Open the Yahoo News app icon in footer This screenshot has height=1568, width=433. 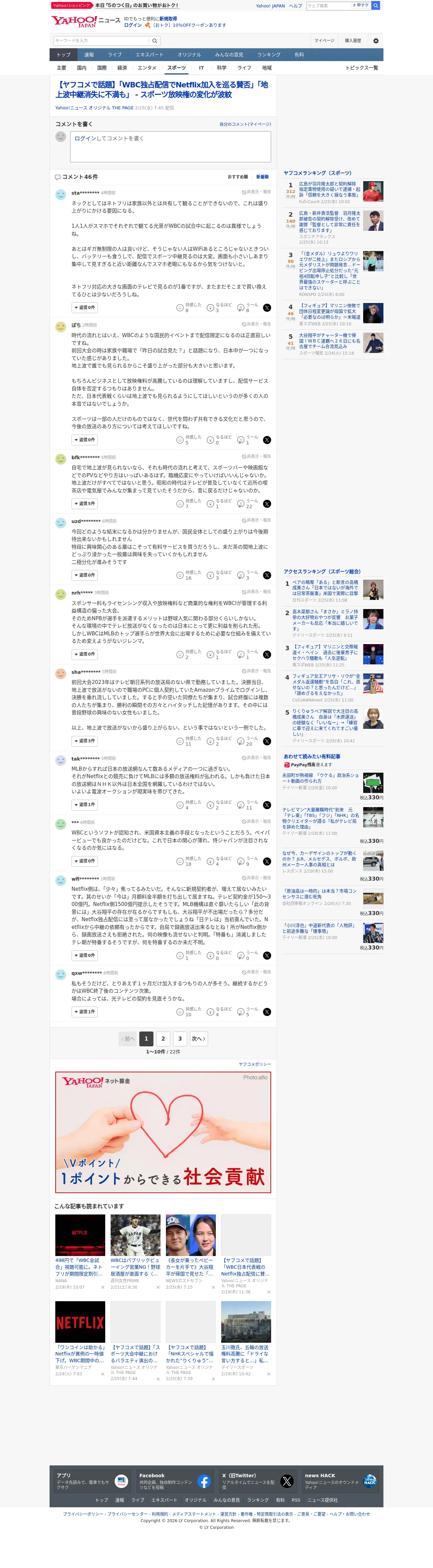tap(122, 1482)
